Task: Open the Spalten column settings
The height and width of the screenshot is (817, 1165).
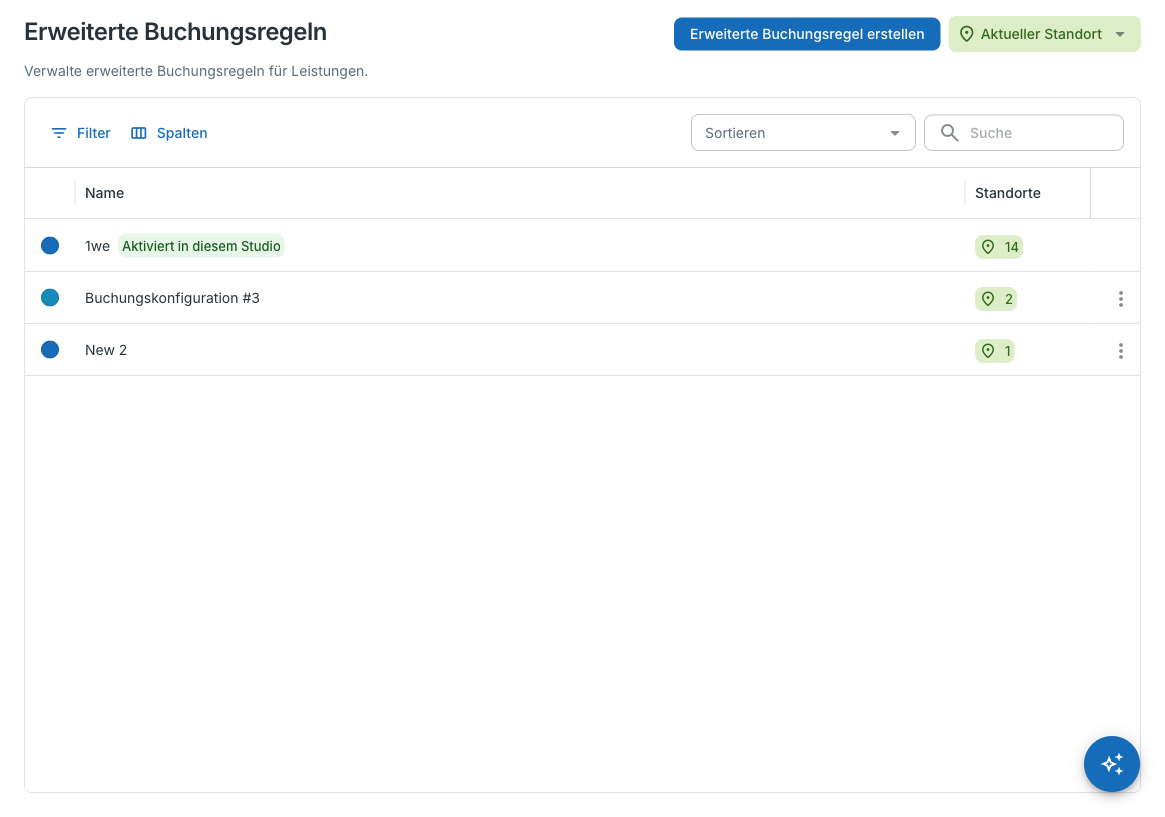Action: coord(169,133)
